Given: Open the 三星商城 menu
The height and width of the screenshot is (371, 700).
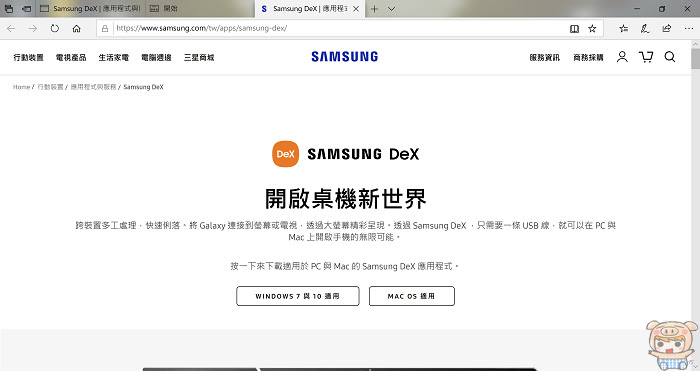Looking at the screenshot, I should 199,58.
